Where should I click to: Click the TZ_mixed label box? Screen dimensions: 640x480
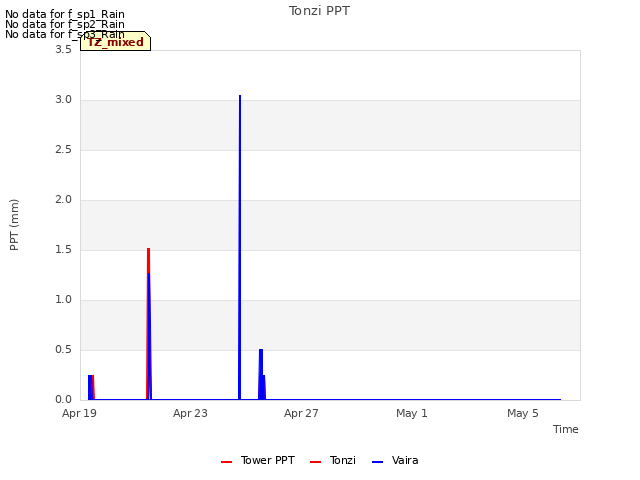(116, 41)
